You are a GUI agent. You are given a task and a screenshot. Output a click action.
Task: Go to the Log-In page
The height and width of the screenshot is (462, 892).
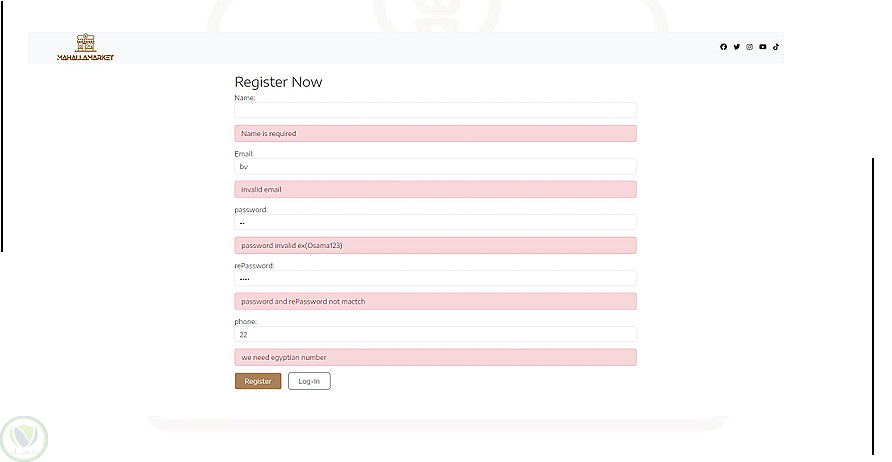[309, 381]
